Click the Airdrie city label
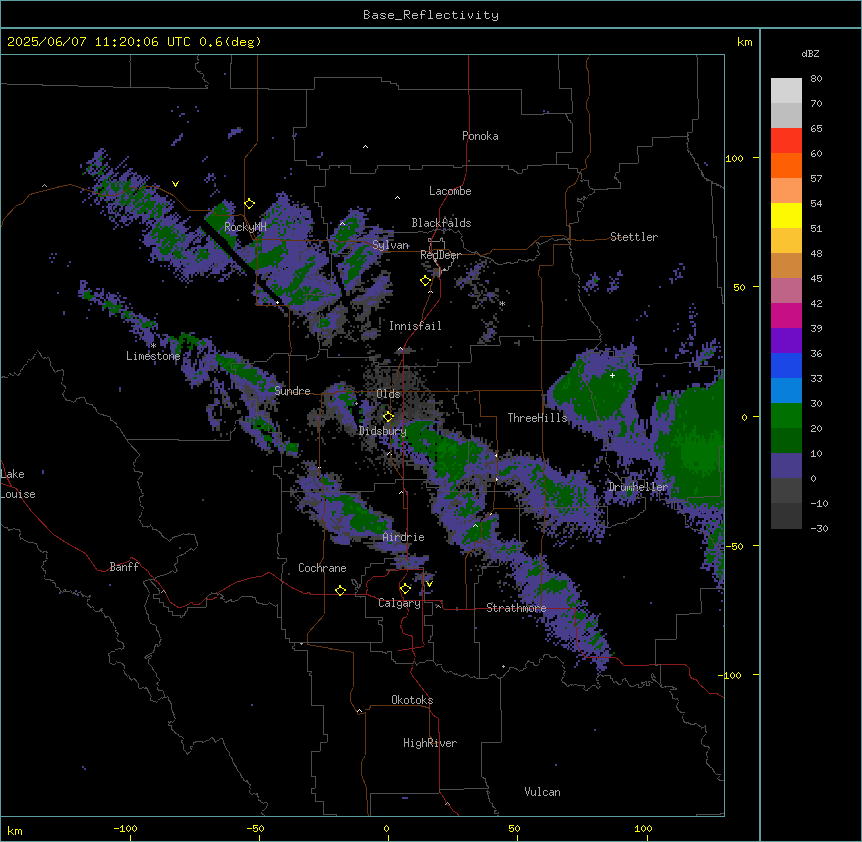 (x=403, y=537)
